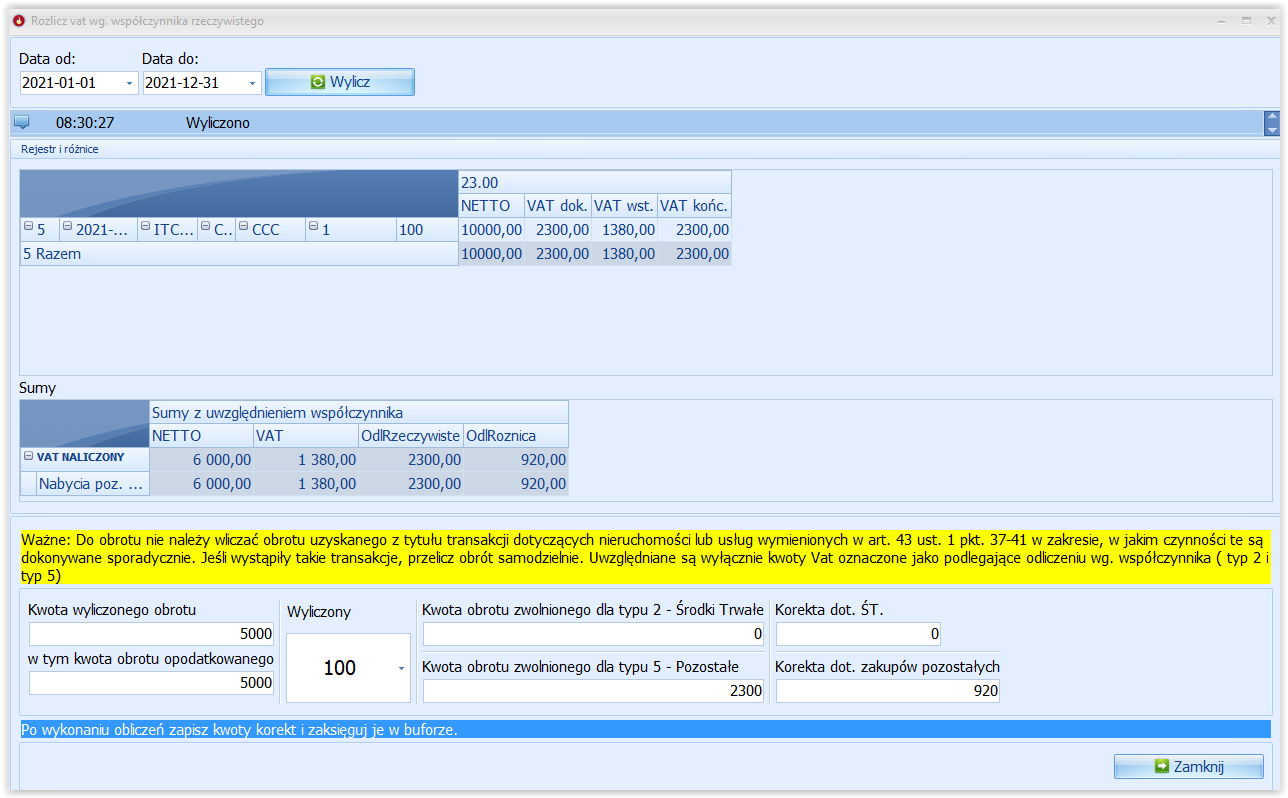
Task: Click the Kwota wyliczonego obrotu field
Action: pos(151,634)
